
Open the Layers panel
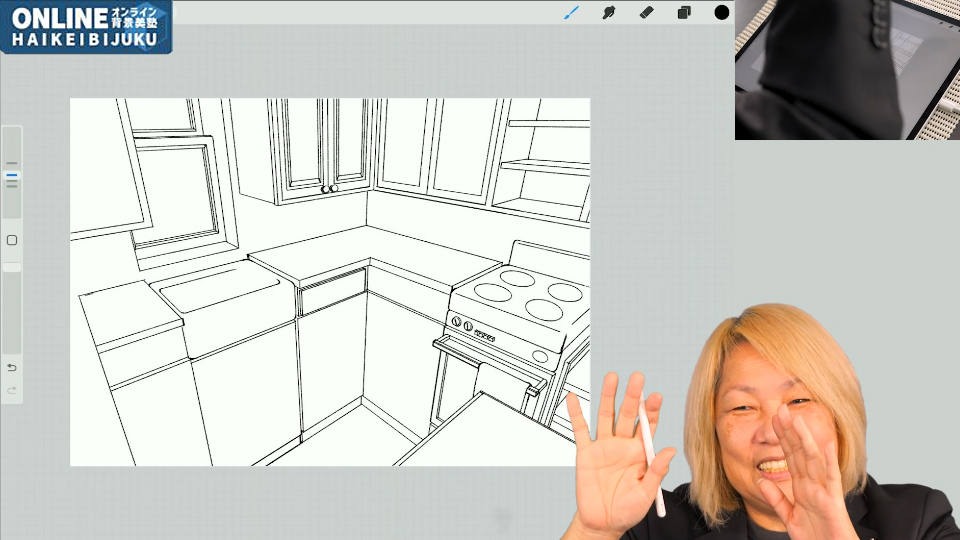[684, 12]
